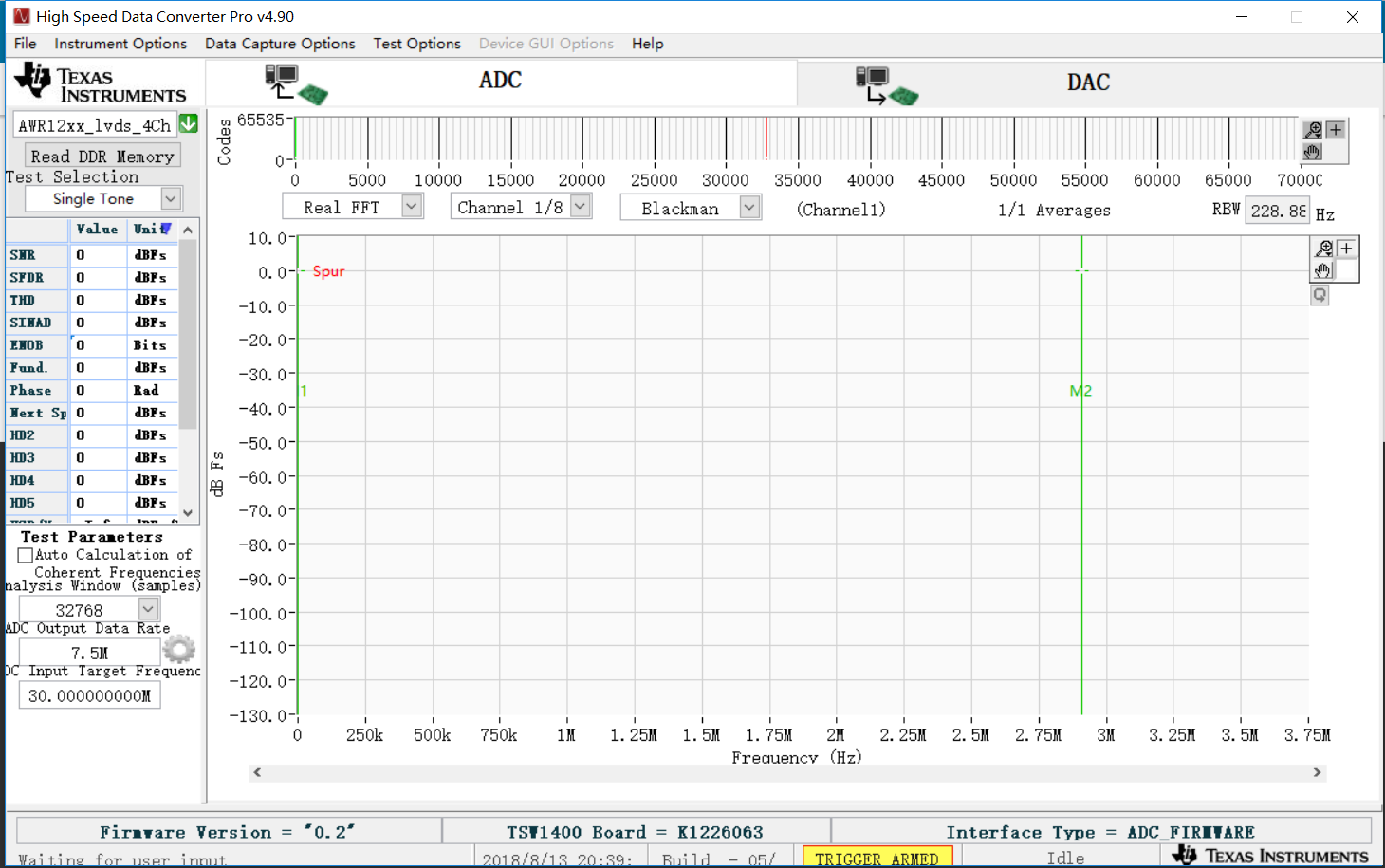Enable Auto Calculation of Coherent Frequencies
Image resolution: width=1385 pixels, height=868 pixels.
pos(24,555)
